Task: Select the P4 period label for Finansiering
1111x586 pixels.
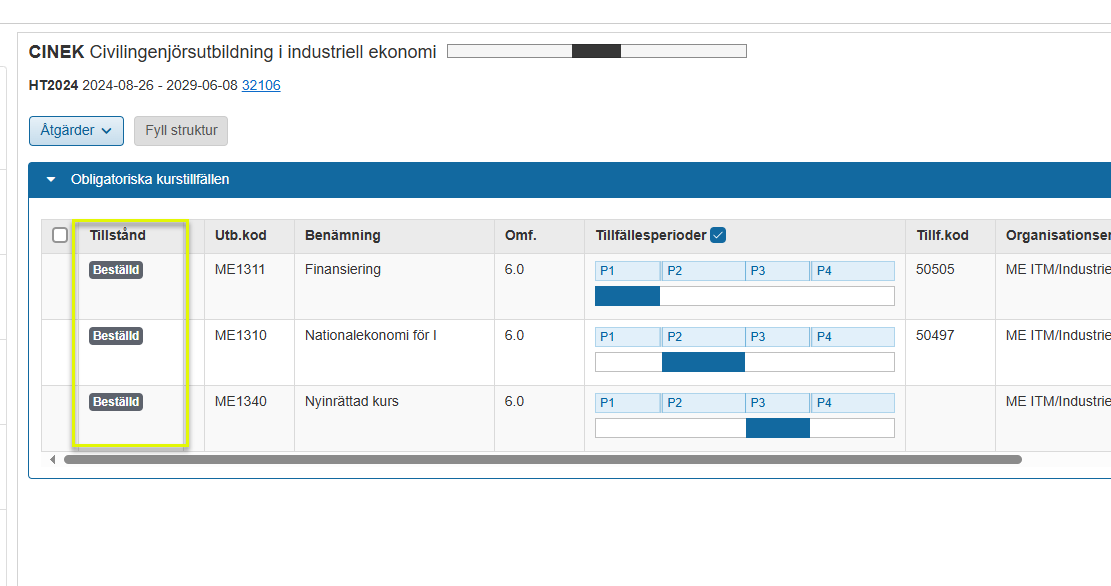Action: coord(852,271)
